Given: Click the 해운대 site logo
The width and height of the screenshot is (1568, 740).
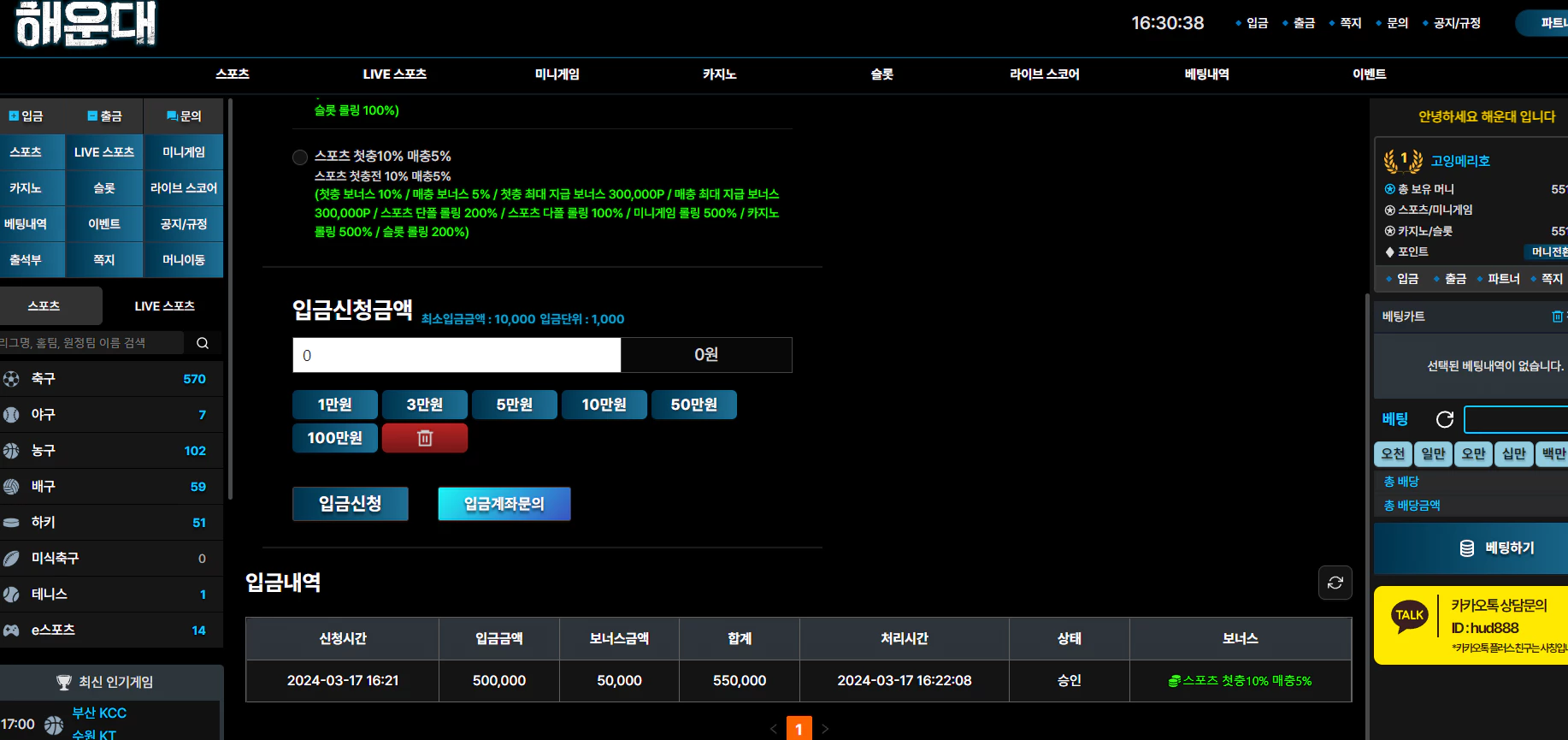Looking at the screenshot, I should pyautogui.click(x=85, y=23).
